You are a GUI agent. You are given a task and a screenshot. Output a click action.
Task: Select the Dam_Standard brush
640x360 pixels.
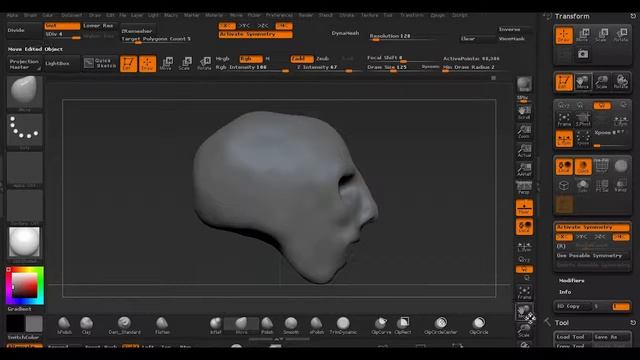pos(124,326)
